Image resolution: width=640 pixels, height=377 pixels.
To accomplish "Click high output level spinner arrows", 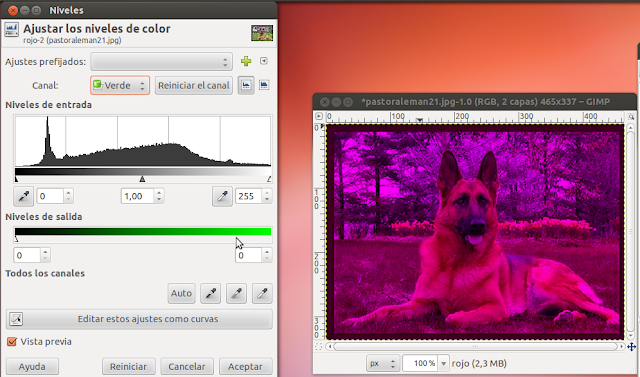I will (267, 255).
